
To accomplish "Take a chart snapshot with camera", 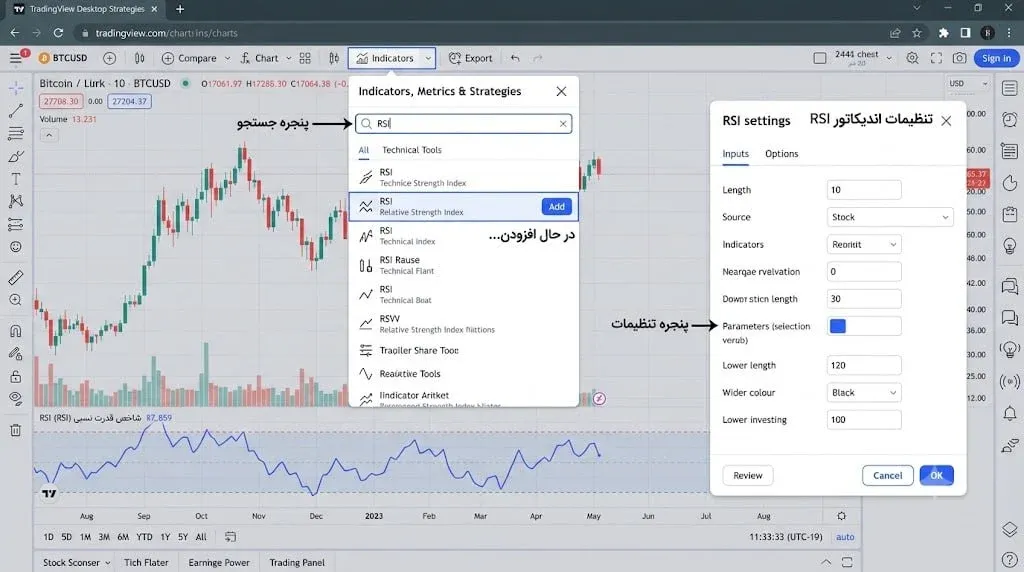I will [959, 58].
